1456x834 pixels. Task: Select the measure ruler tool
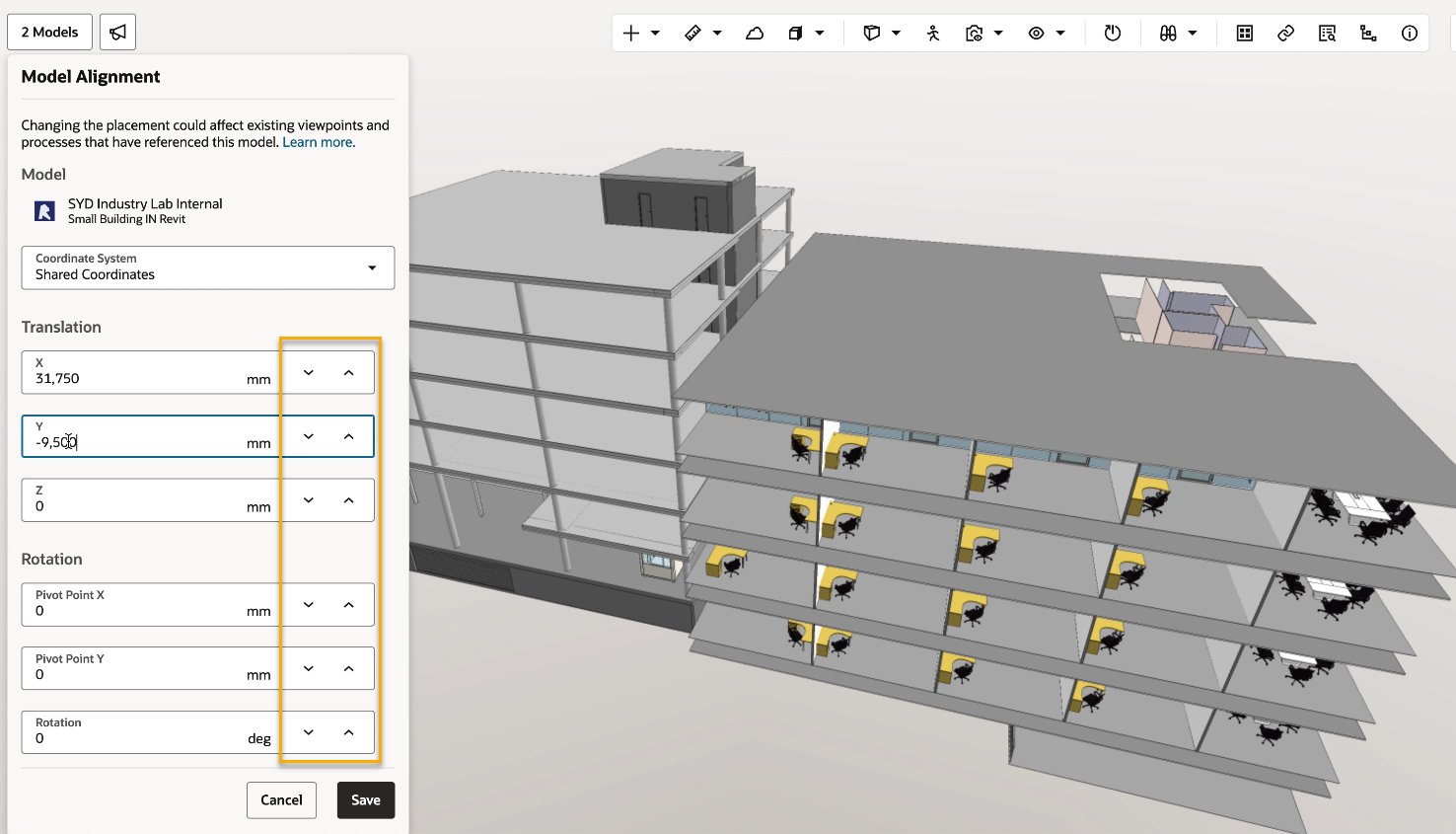pyautogui.click(x=692, y=34)
